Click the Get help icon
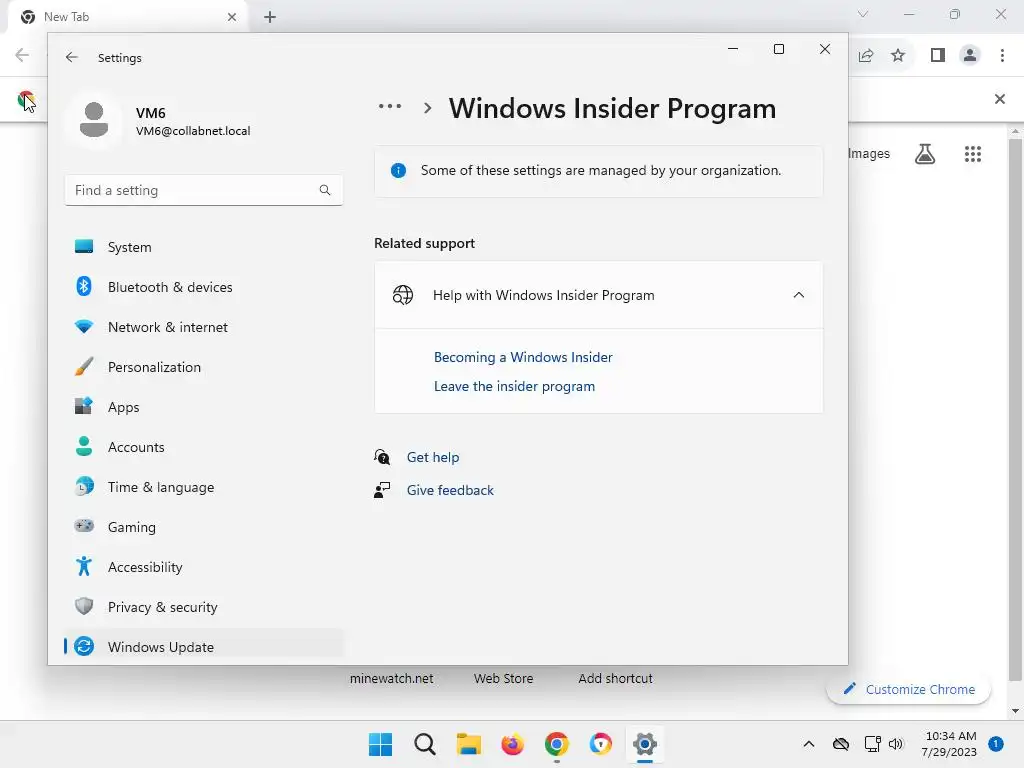The image size is (1024, 768). coord(382,456)
